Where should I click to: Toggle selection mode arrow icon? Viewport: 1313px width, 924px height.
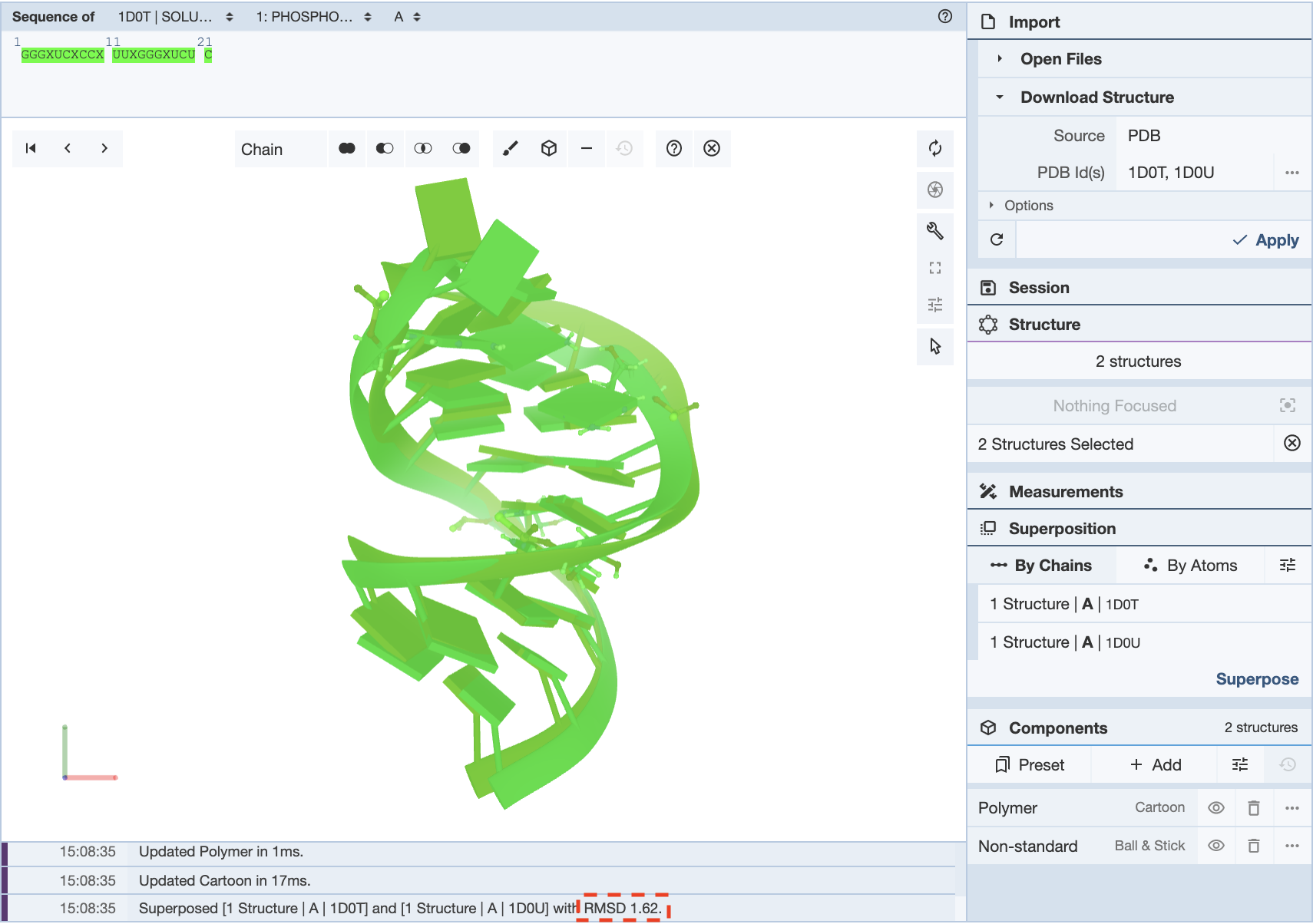[x=934, y=346]
